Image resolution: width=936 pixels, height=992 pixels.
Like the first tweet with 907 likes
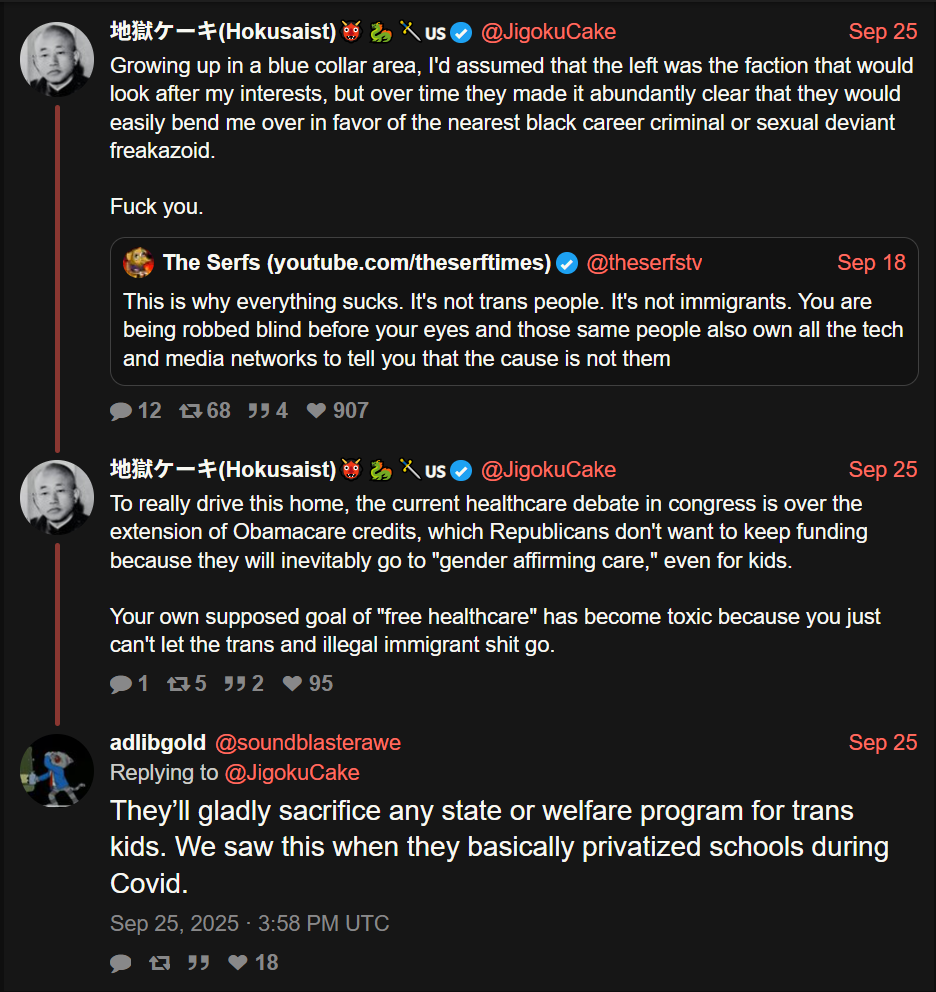click(316, 411)
